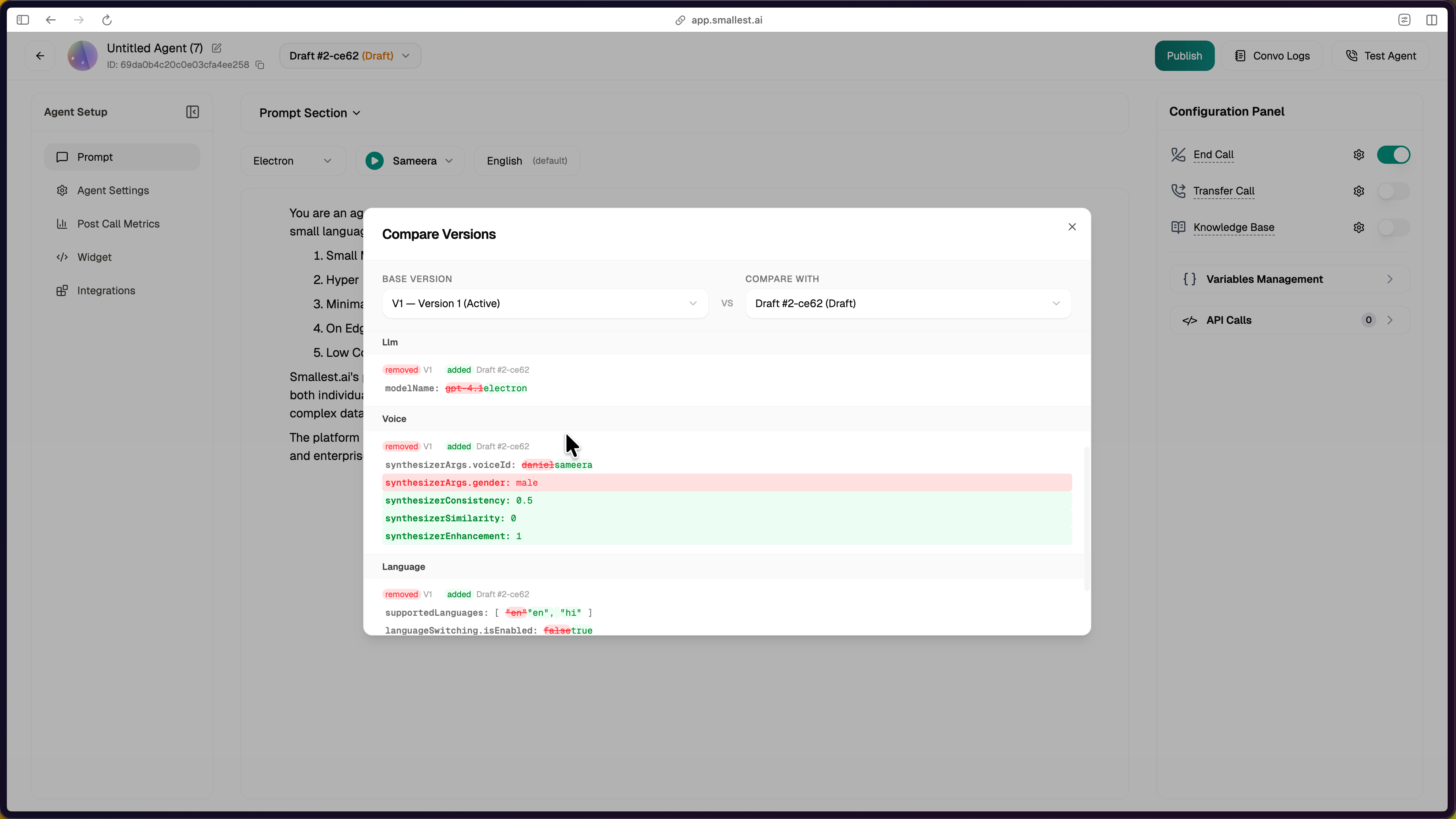Open the Compare With draft dropdown
The height and width of the screenshot is (819, 1456).
coord(907,303)
